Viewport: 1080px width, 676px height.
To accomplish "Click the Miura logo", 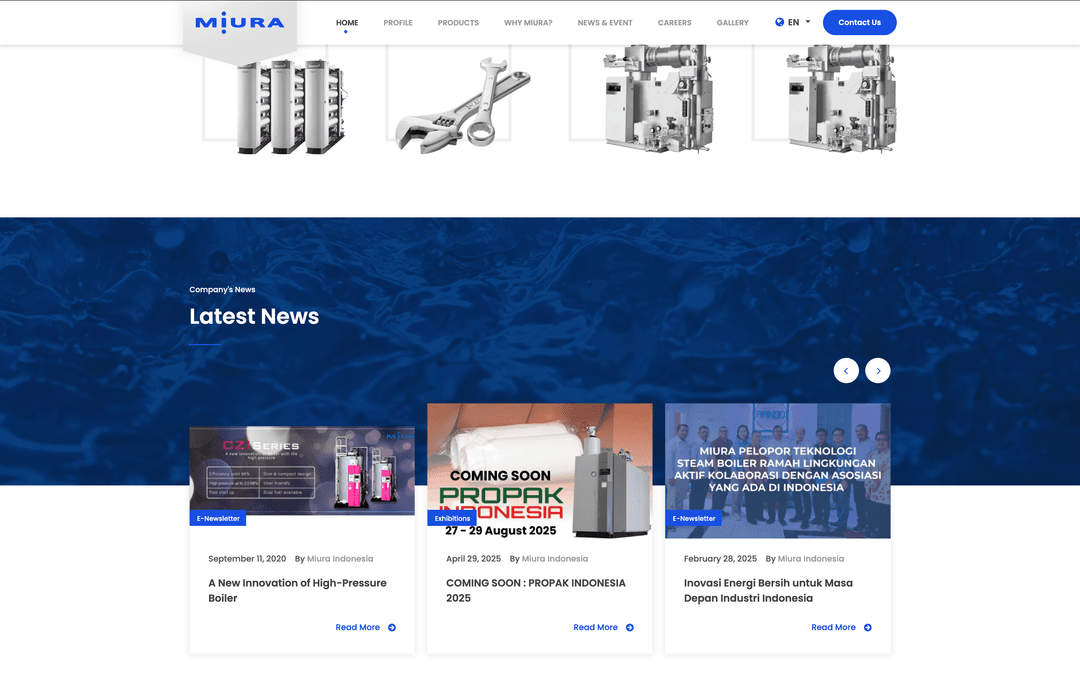I will click(x=239, y=22).
